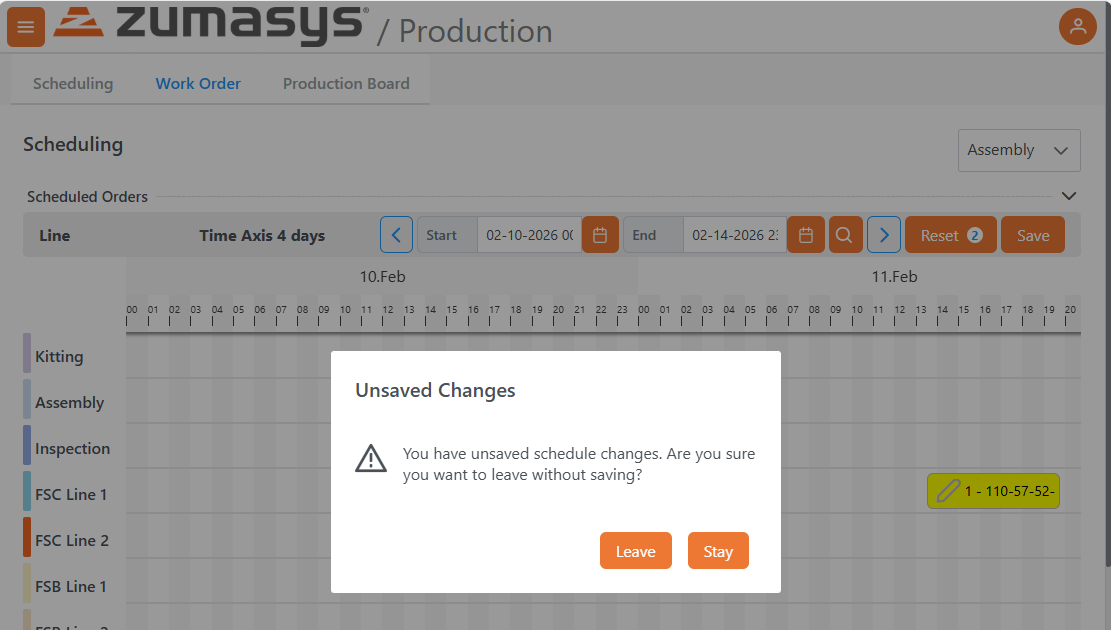Collapse the Scheduled Orders section

click(1068, 196)
